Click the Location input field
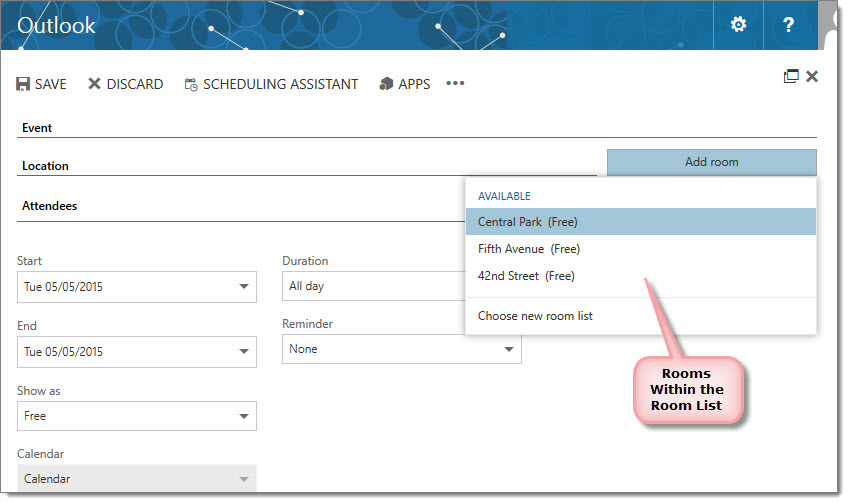The image size is (848, 503). coord(307,166)
